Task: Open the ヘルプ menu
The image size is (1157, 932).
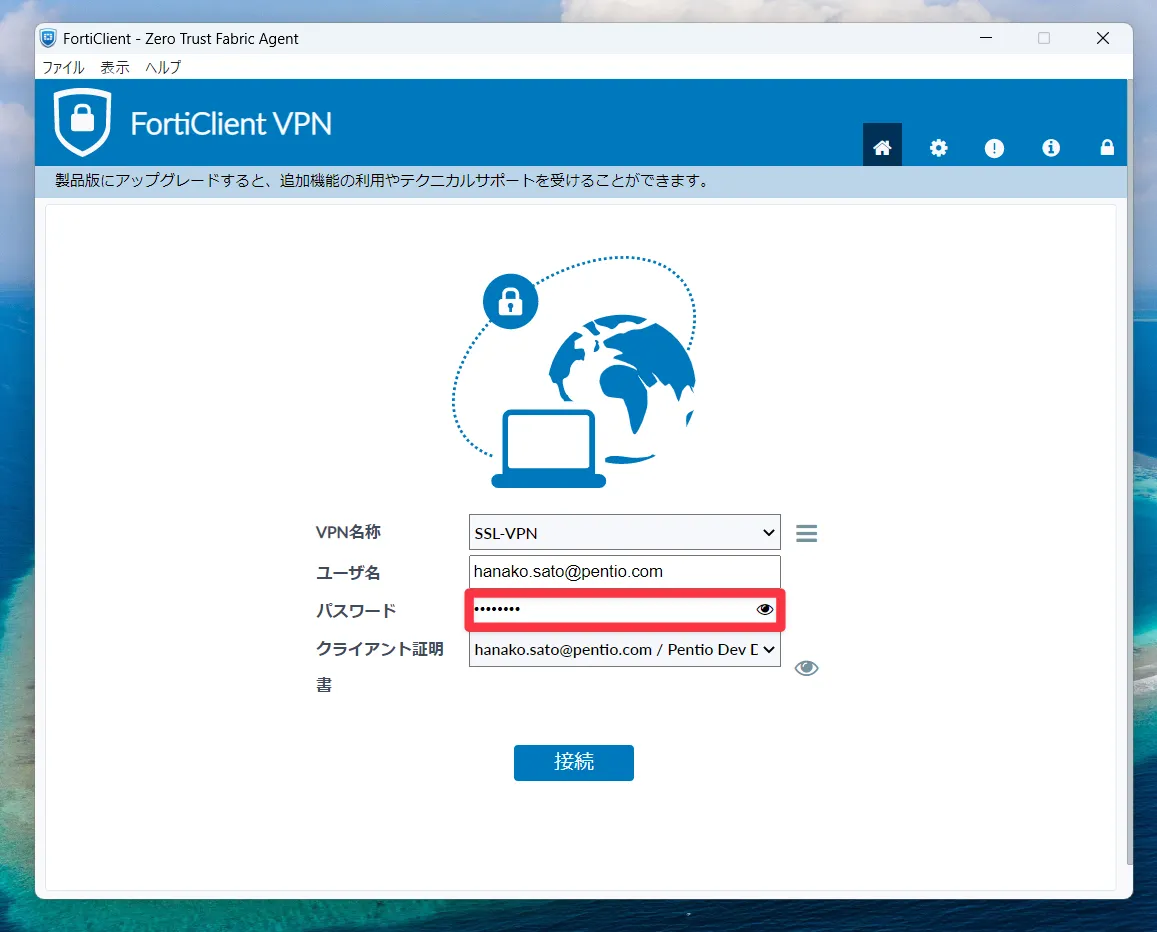Action: tap(161, 67)
